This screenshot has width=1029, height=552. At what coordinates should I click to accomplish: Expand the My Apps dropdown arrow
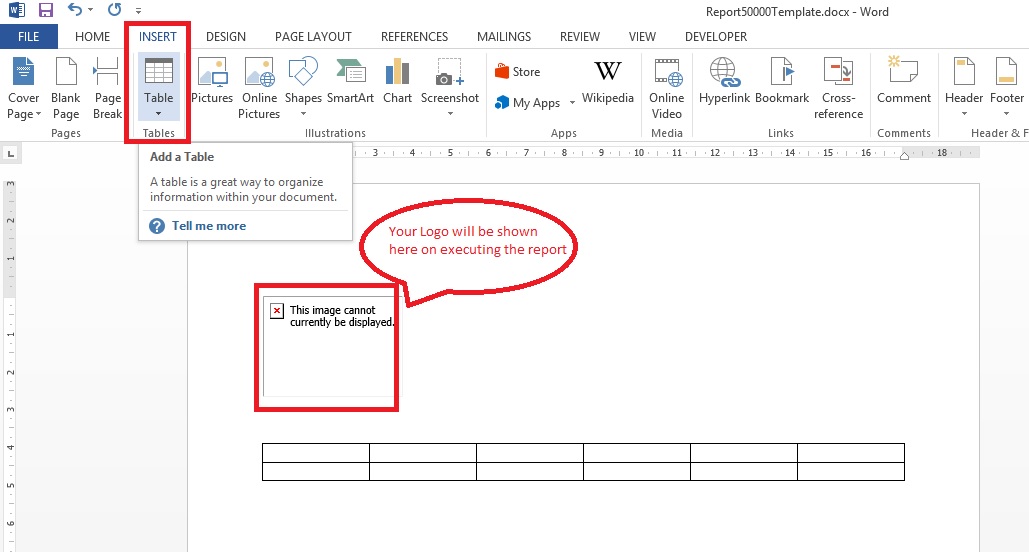pyautogui.click(x=572, y=103)
